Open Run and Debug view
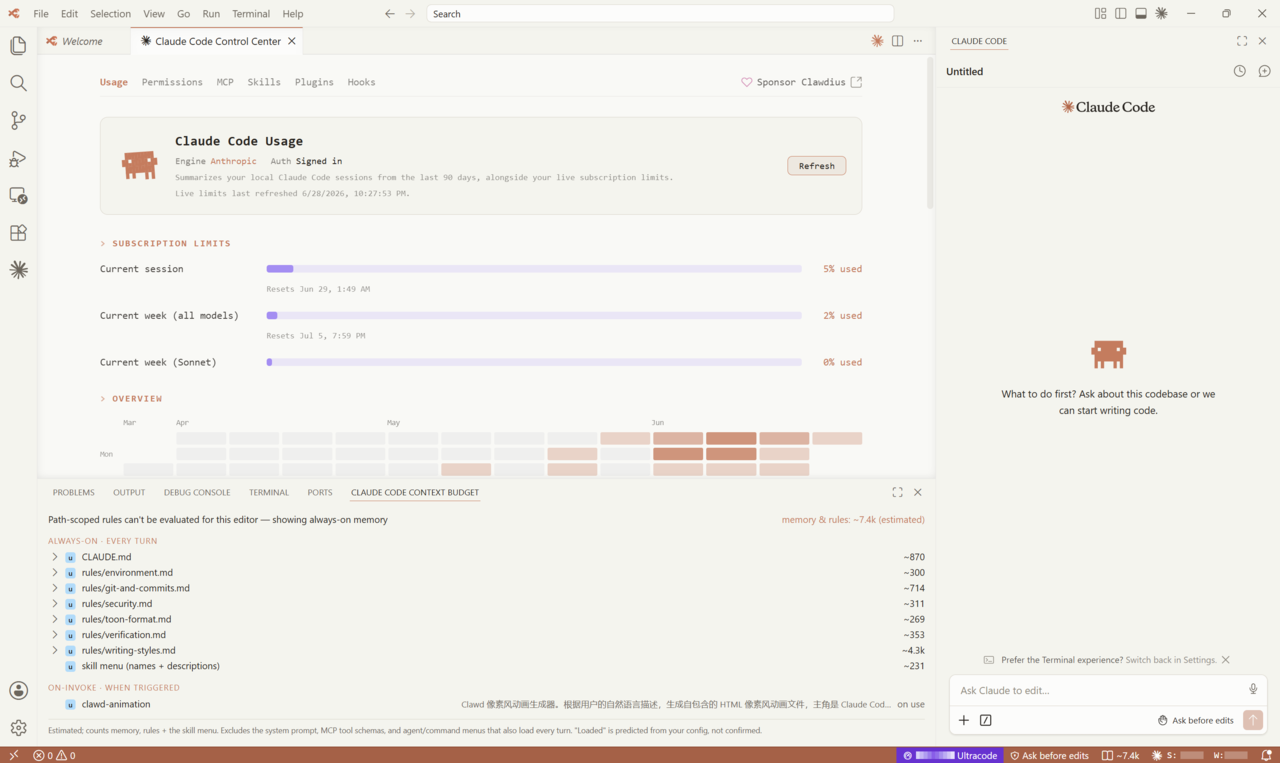1280x763 pixels. (18, 158)
